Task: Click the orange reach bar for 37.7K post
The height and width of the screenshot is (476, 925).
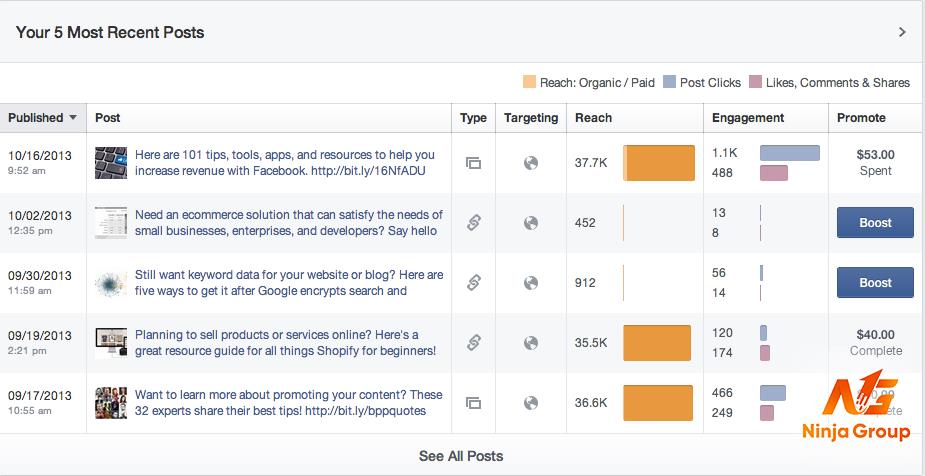Action: click(x=659, y=163)
